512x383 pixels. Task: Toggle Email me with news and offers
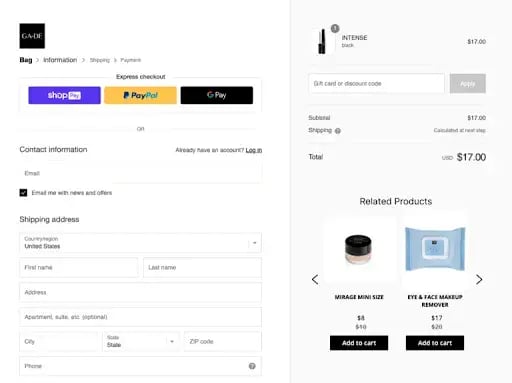point(23,193)
